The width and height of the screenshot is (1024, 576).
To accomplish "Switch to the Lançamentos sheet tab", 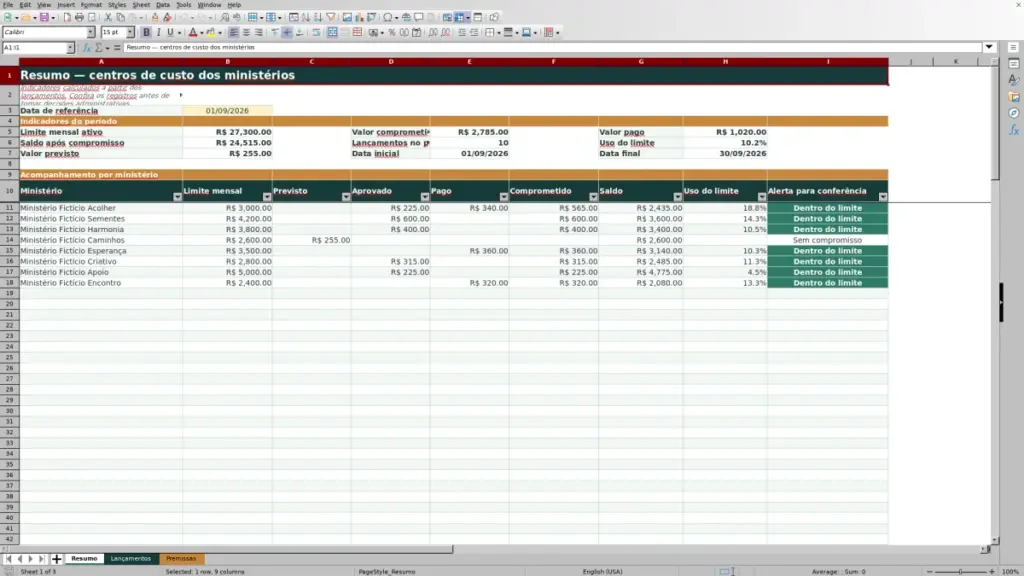I will (x=131, y=559).
